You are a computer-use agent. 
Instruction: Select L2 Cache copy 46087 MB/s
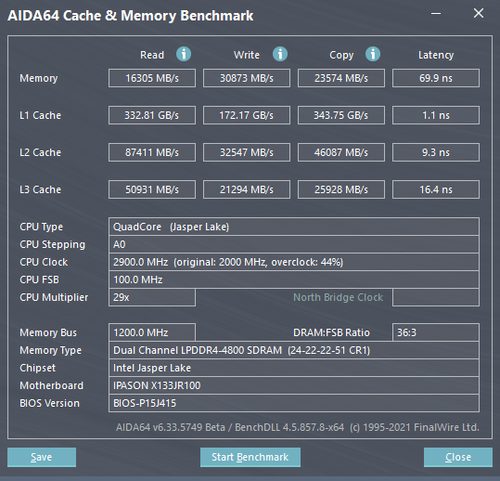point(341,152)
